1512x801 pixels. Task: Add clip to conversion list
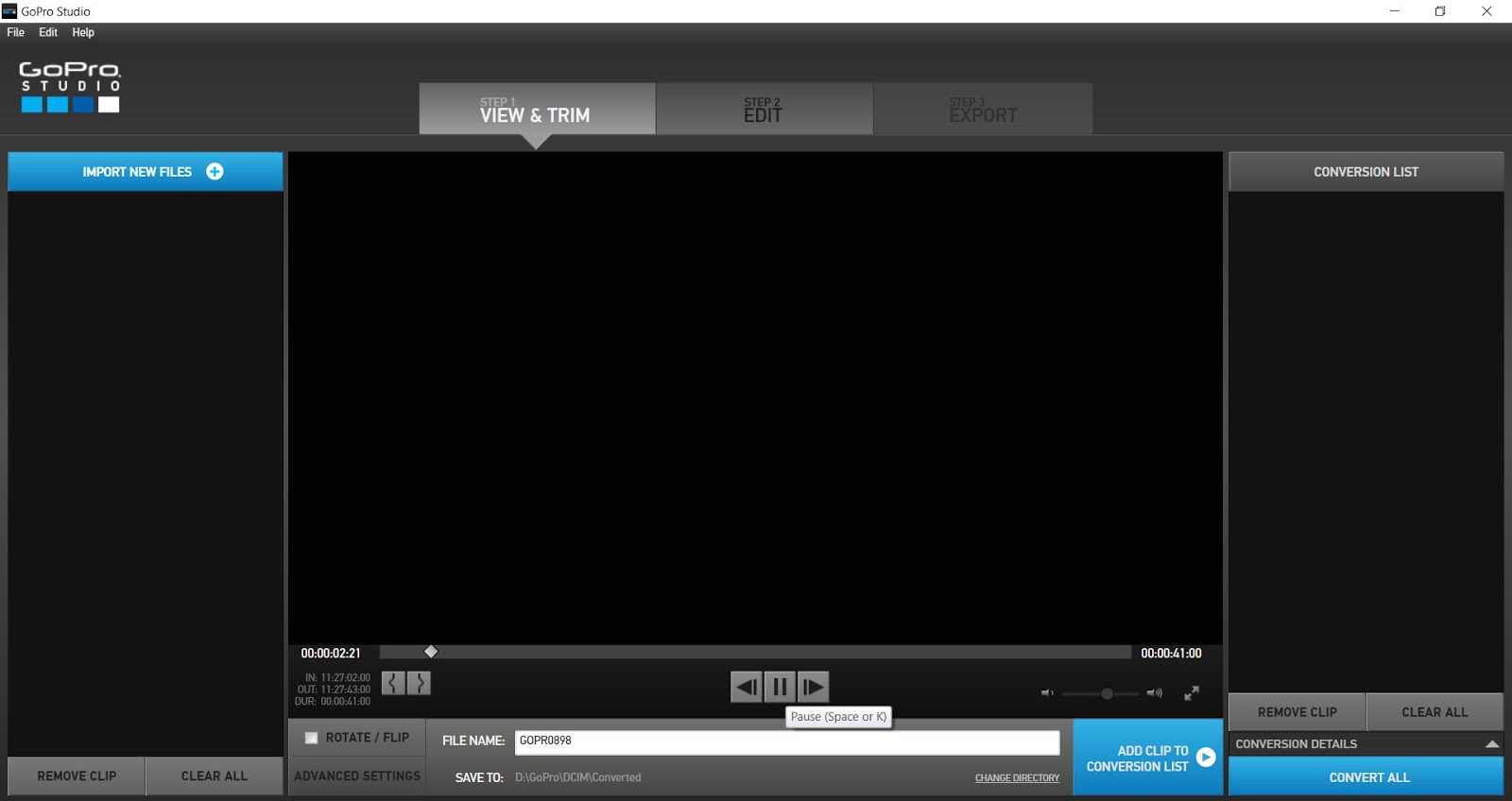(x=1147, y=758)
